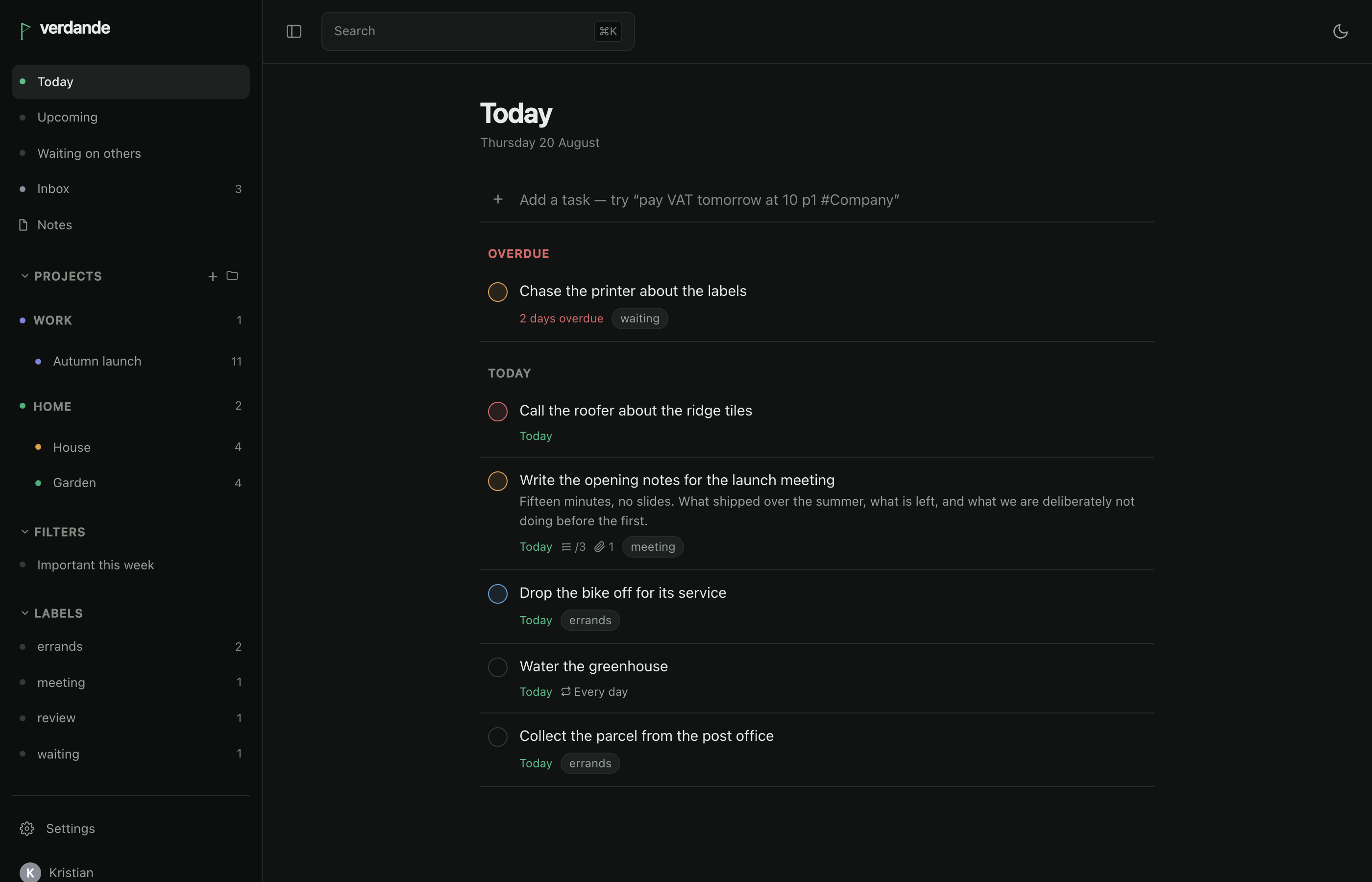This screenshot has width=1372, height=882.
Task: Open the Important this week filter
Action: pos(130,565)
